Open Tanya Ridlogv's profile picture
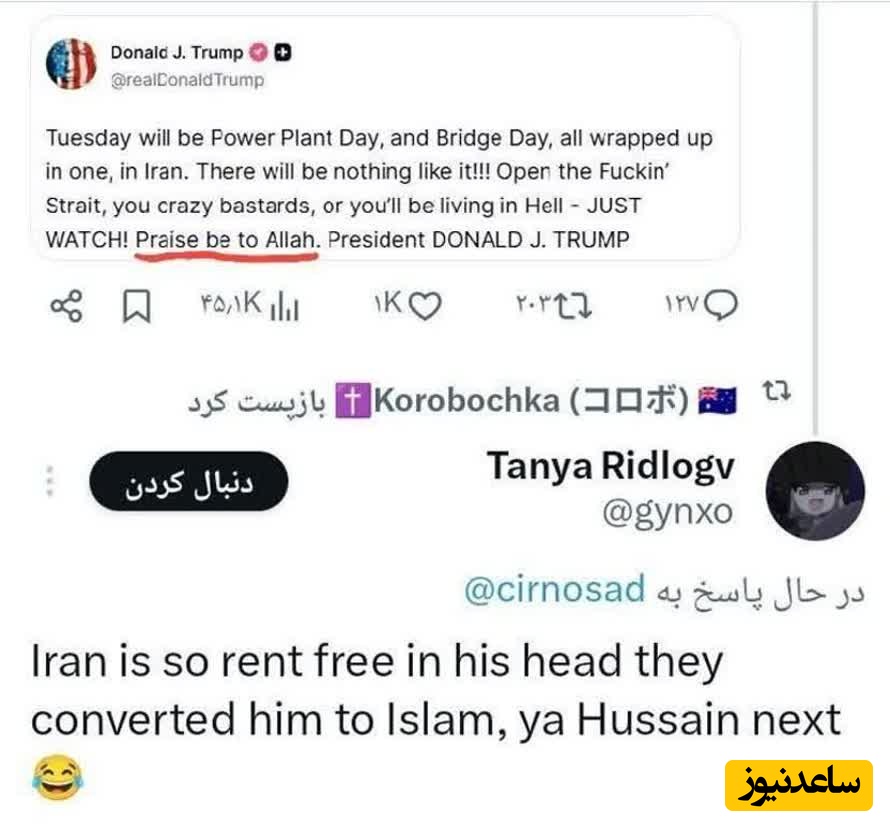 (815, 490)
